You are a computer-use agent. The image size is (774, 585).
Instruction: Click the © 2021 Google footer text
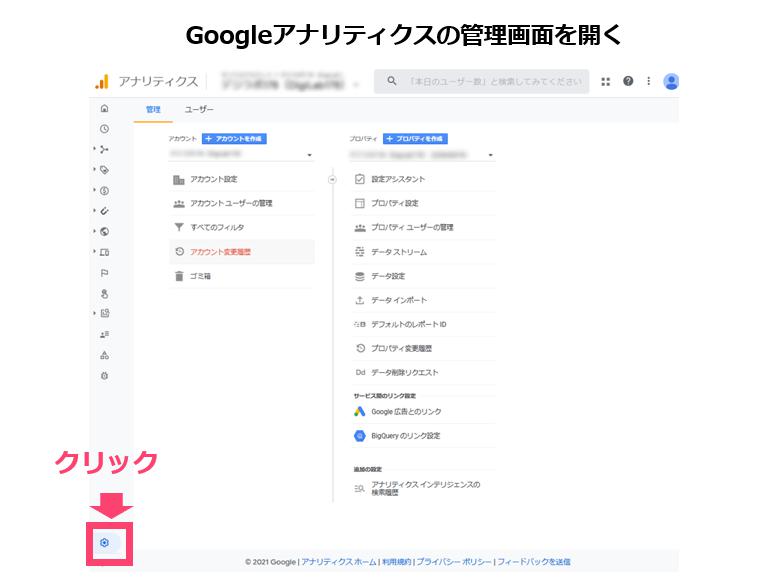coord(270,562)
